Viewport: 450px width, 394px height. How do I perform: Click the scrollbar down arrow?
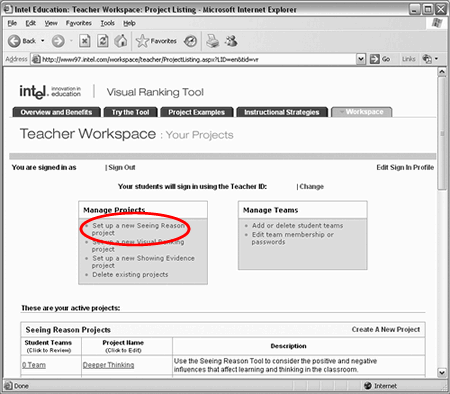click(x=442, y=373)
